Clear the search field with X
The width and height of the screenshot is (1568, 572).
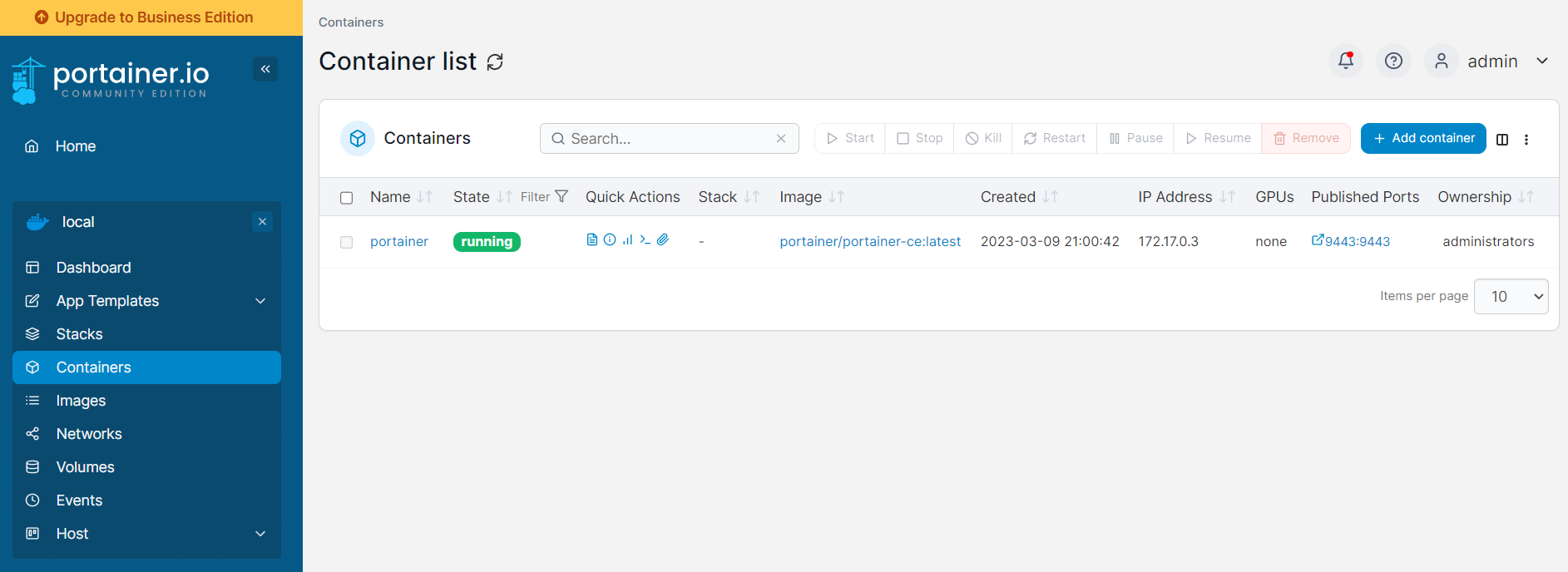click(x=781, y=139)
